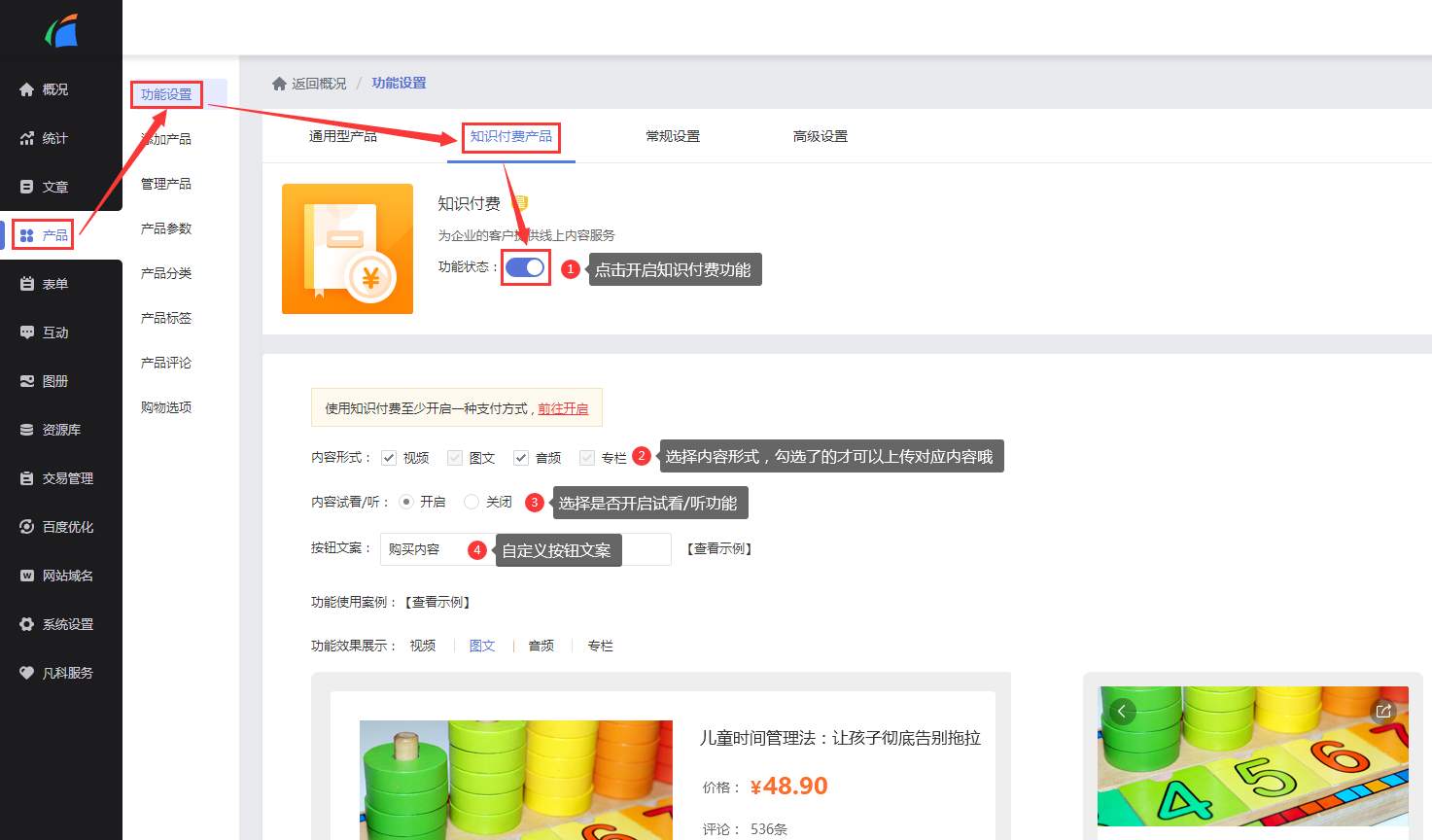Screen dimensions: 1432x840
Task: Click title 儿童时间管理法 in preview
Action: (x=840, y=738)
